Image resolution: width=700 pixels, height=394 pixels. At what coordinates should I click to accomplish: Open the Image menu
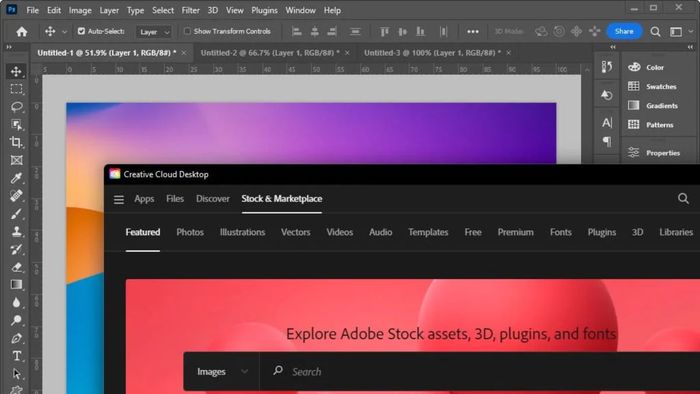(x=80, y=10)
